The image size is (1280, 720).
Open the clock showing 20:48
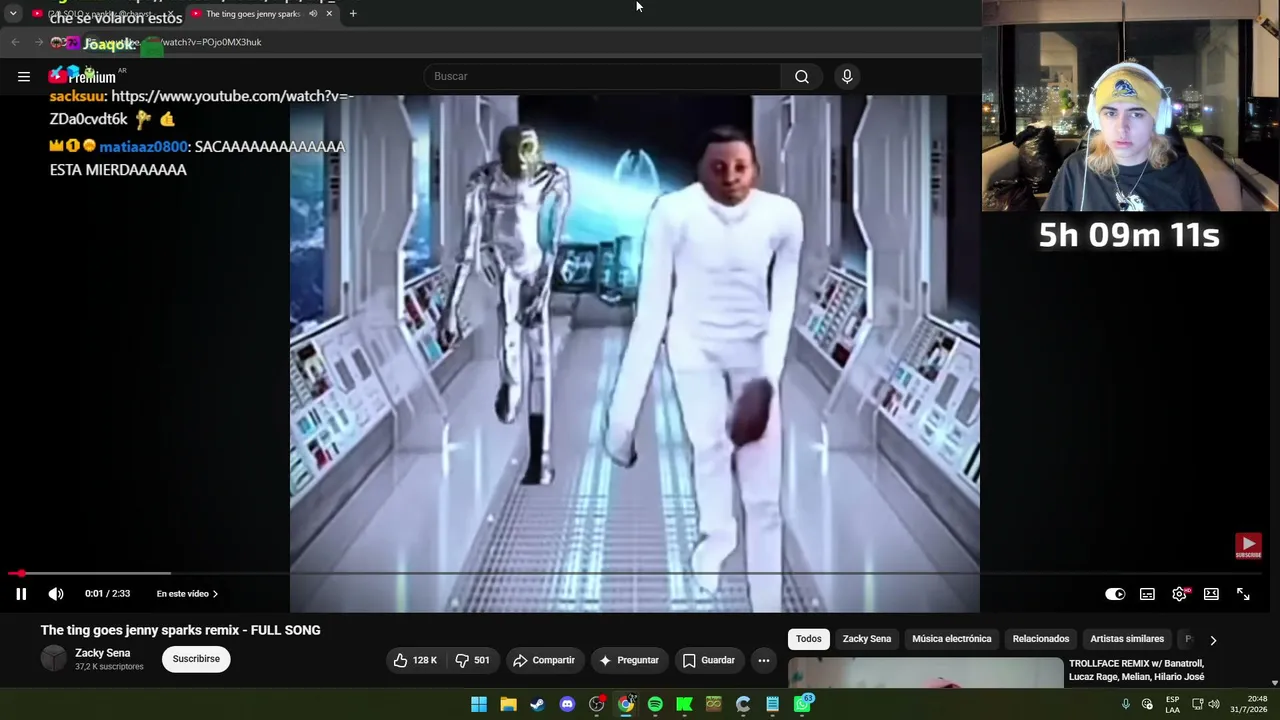pos(1249,704)
